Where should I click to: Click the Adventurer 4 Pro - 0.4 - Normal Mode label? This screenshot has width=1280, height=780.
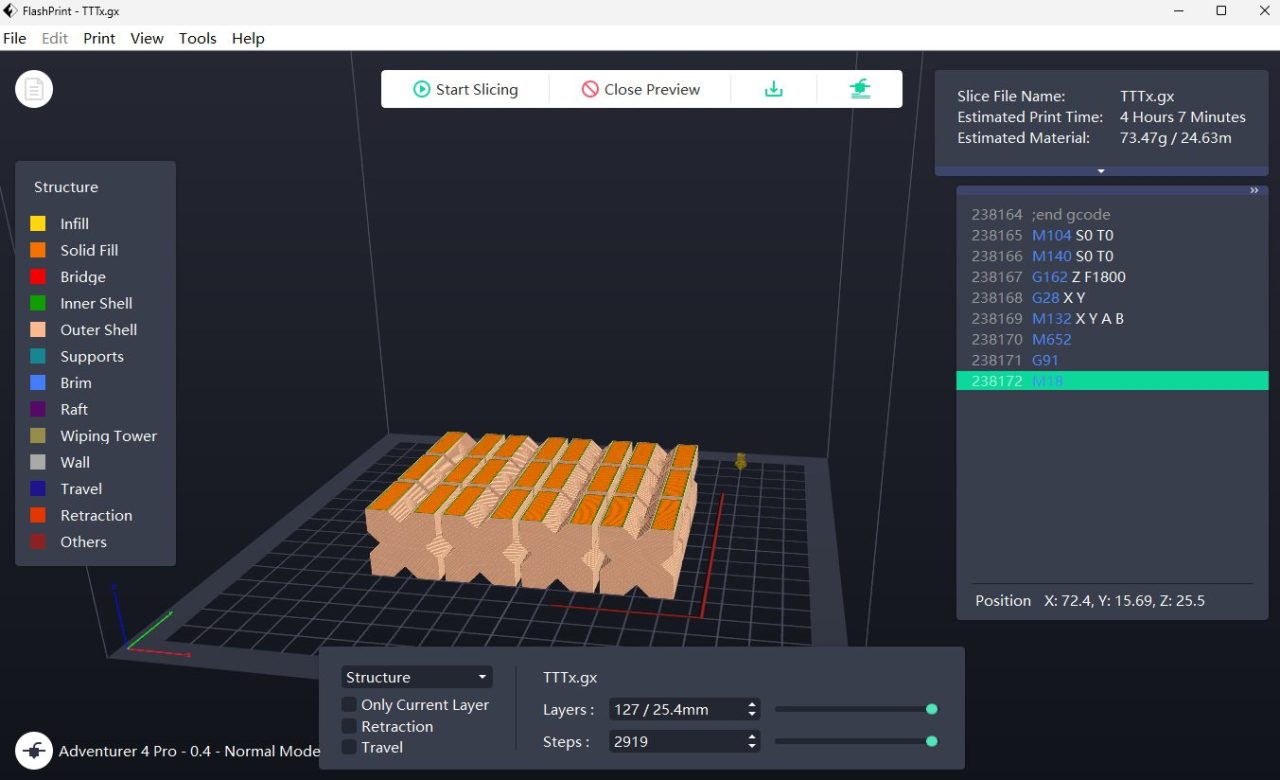[x=189, y=751]
